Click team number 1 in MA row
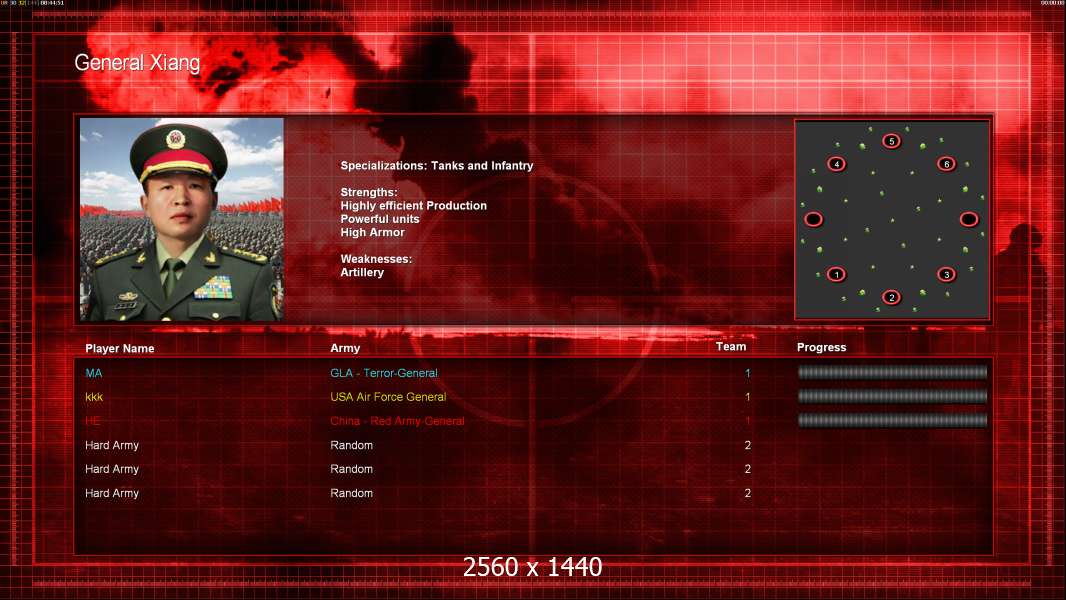 click(x=747, y=373)
